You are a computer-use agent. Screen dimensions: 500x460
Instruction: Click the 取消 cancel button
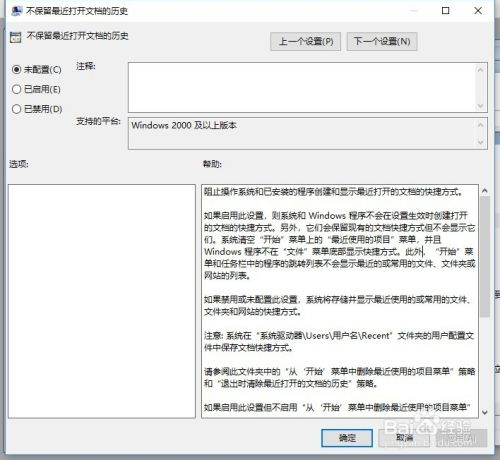click(x=405, y=438)
